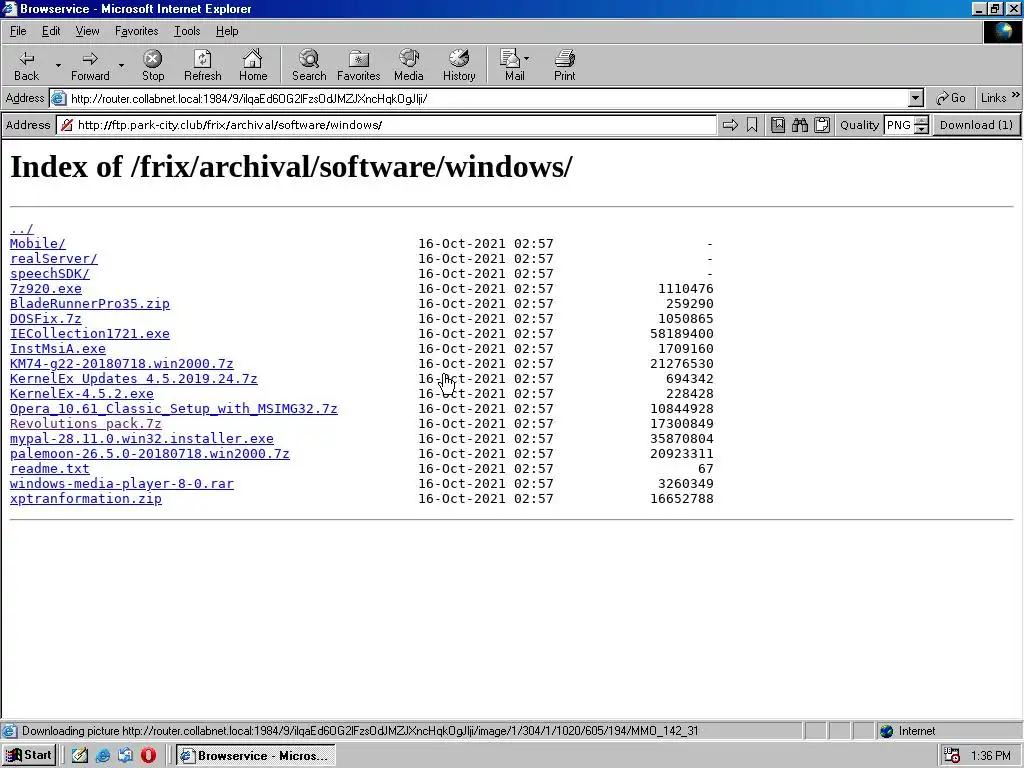Download 7z920.exe link
Screen dimensions: 1024x768
point(46,289)
